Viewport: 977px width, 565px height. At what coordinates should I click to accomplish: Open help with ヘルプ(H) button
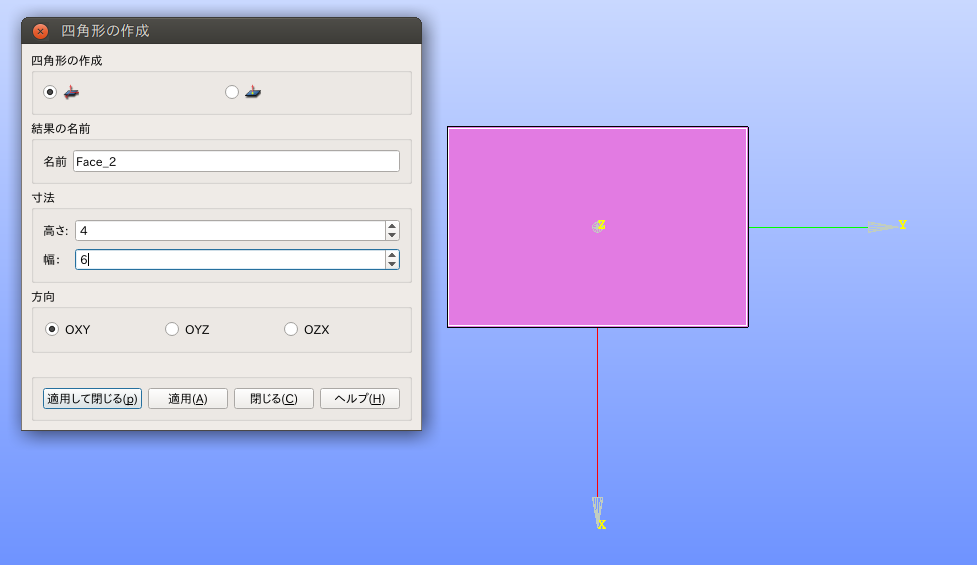(x=360, y=399)
